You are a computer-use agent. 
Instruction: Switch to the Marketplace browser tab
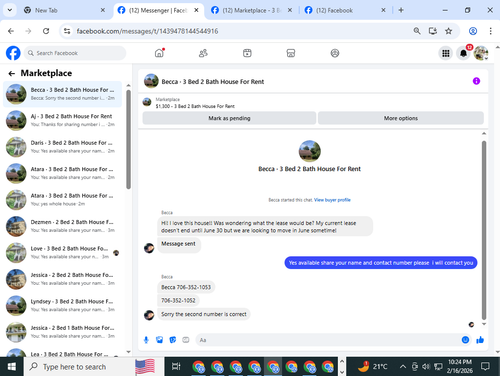pos(252,10)
